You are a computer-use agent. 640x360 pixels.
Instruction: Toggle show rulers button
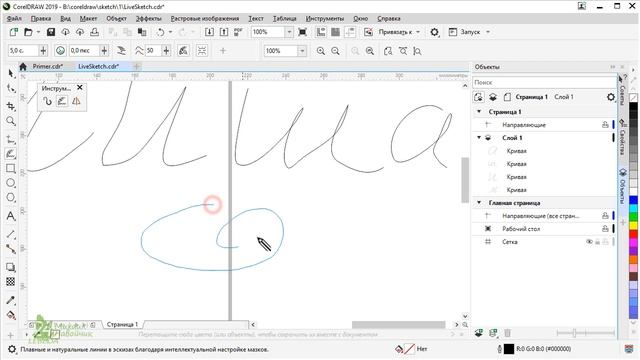(x=321, y=32)
